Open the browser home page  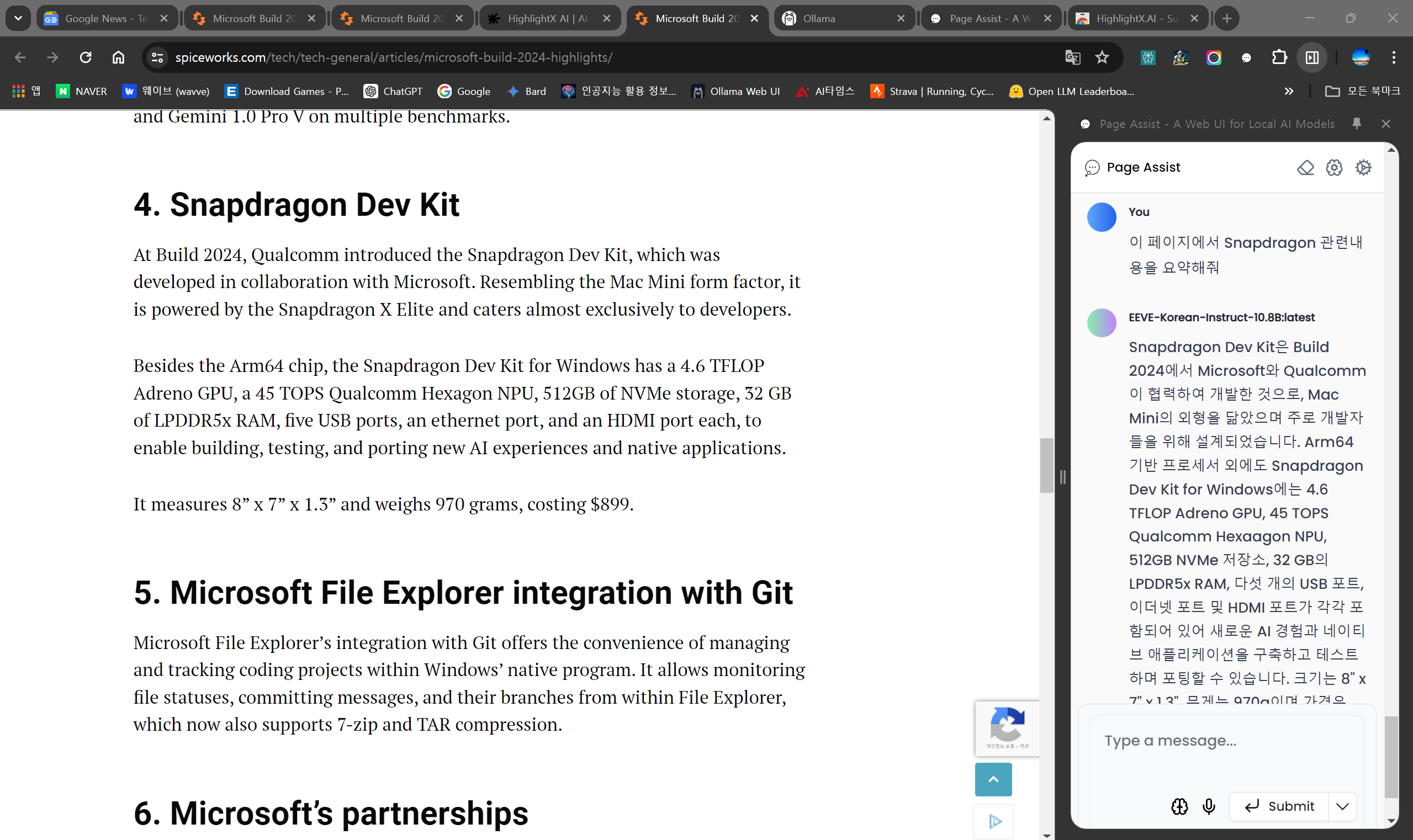118,57
